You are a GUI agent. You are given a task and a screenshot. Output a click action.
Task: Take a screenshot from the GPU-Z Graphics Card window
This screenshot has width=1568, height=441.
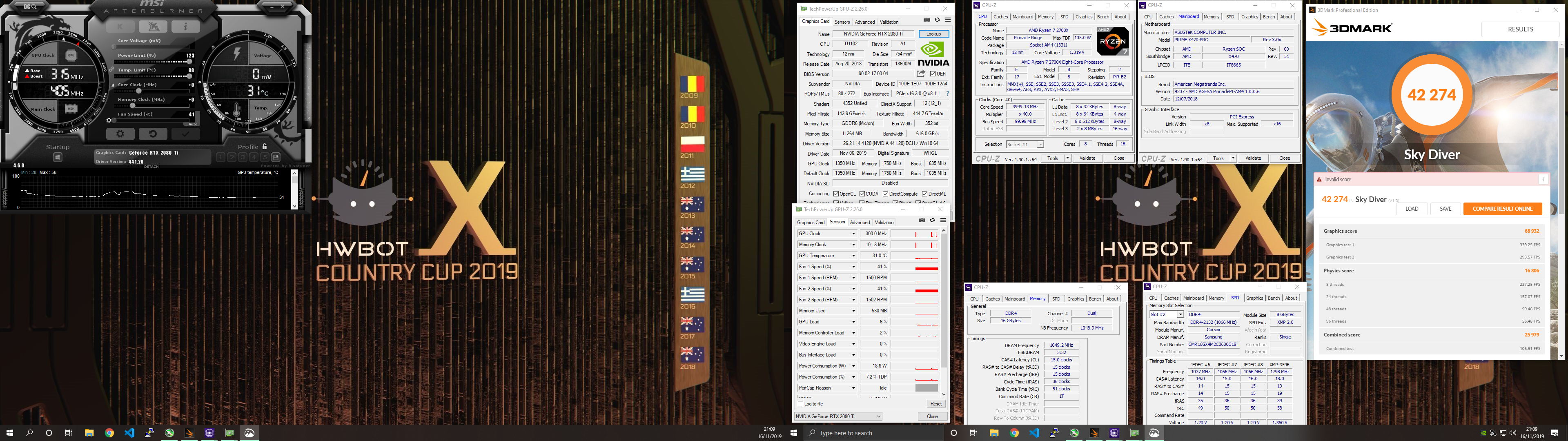tap(927, 20)
